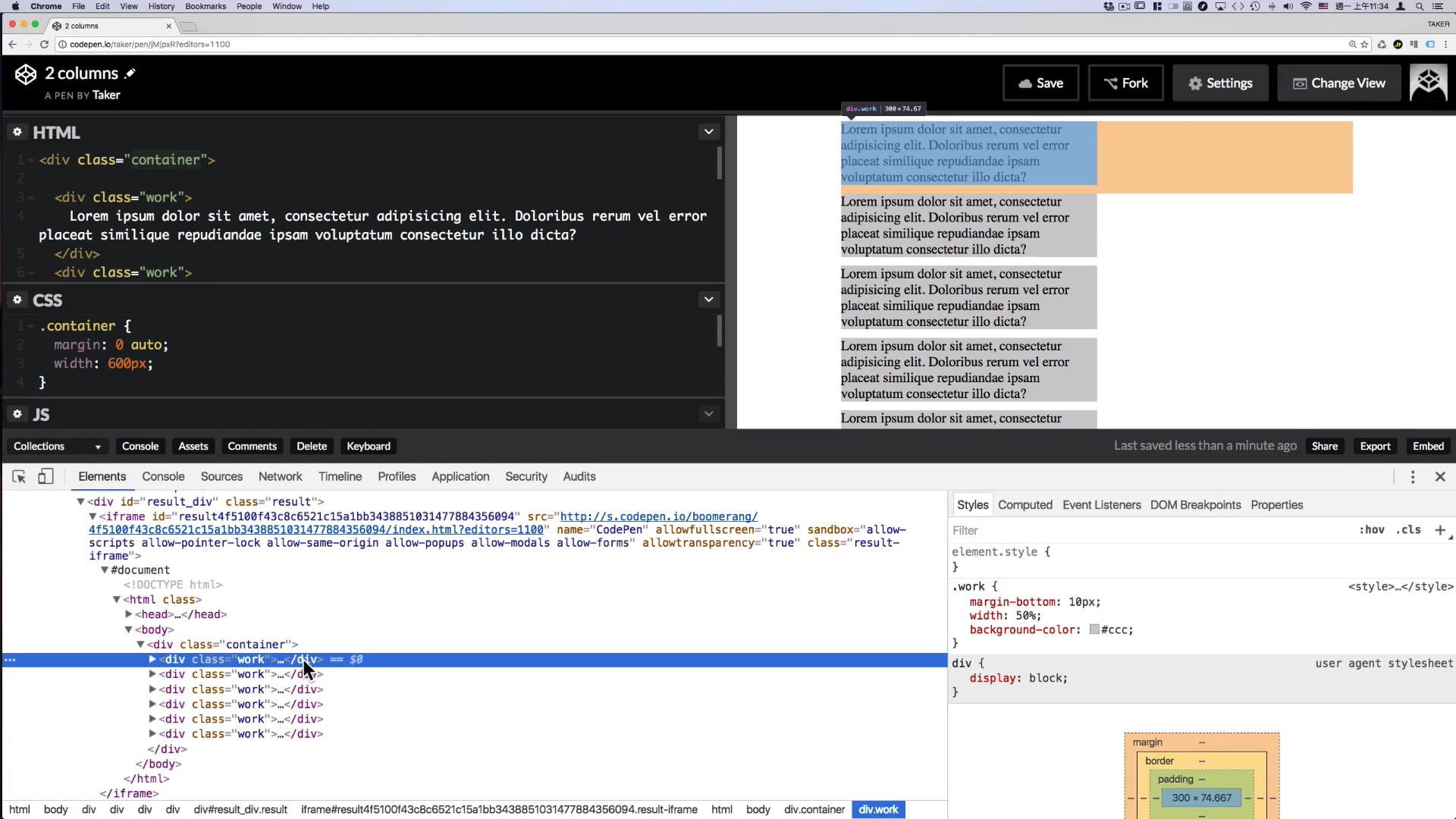Open the JS editor settings gear

(x=17, y=414)
